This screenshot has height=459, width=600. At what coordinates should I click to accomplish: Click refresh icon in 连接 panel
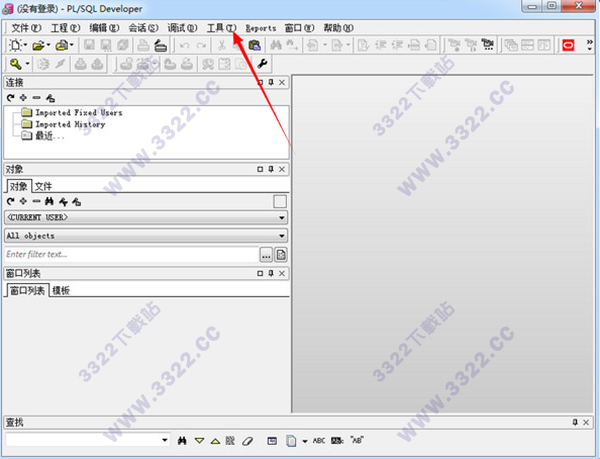(x=11, y=98)
